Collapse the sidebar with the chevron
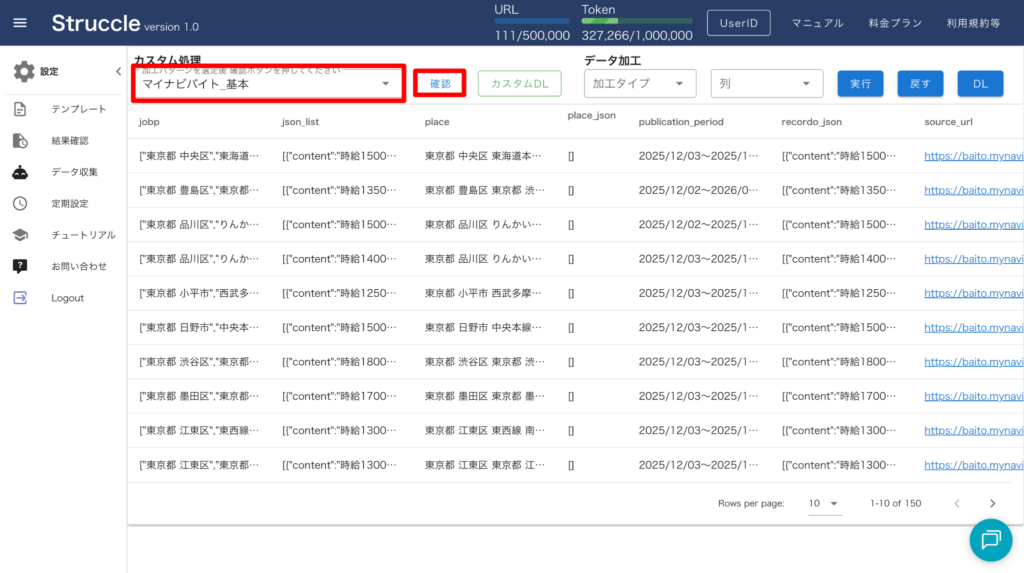 click(118, 72)
